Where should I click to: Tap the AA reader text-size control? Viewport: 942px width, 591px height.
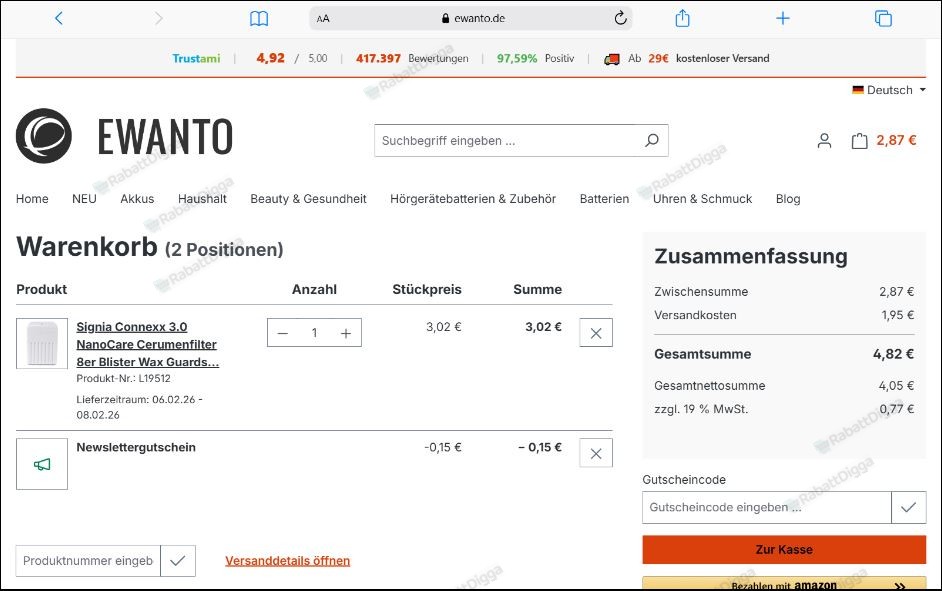pyautogui.click(x=323, y=19)
